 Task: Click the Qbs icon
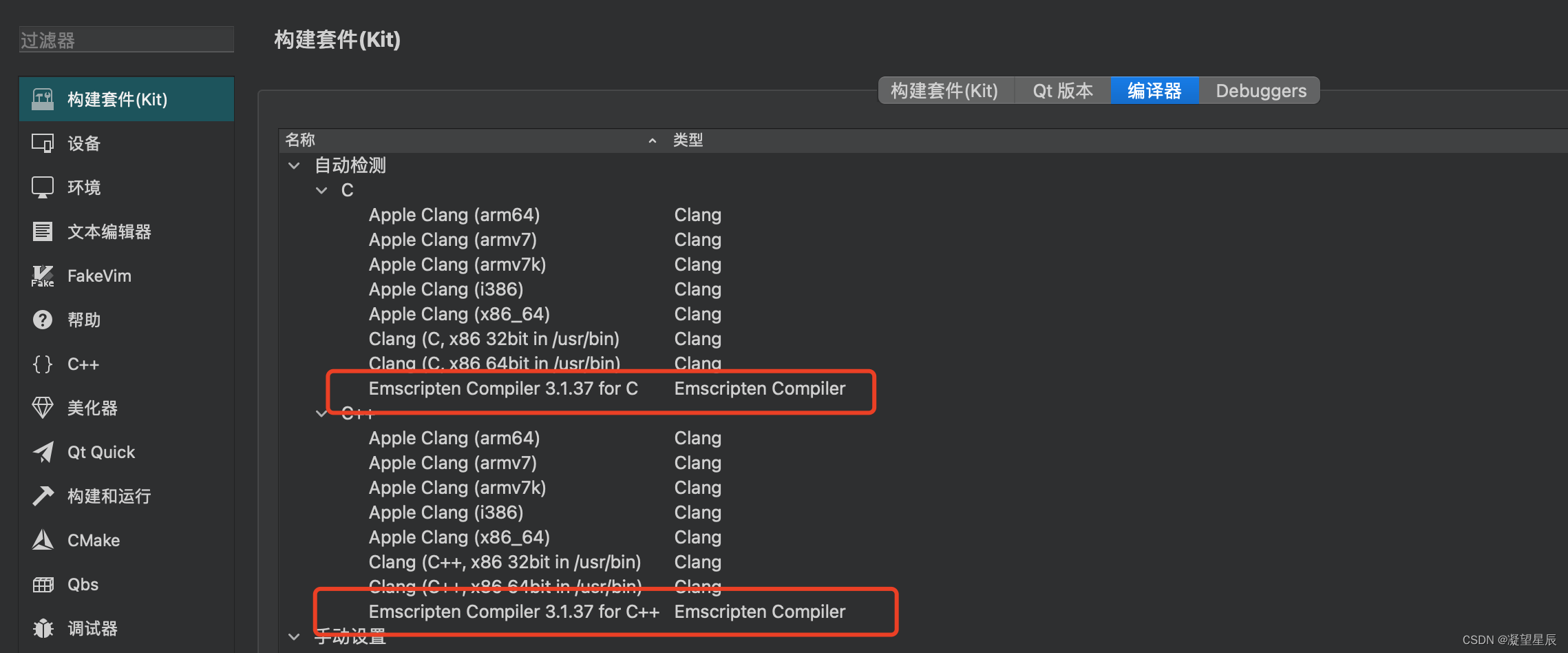(43, 585)
